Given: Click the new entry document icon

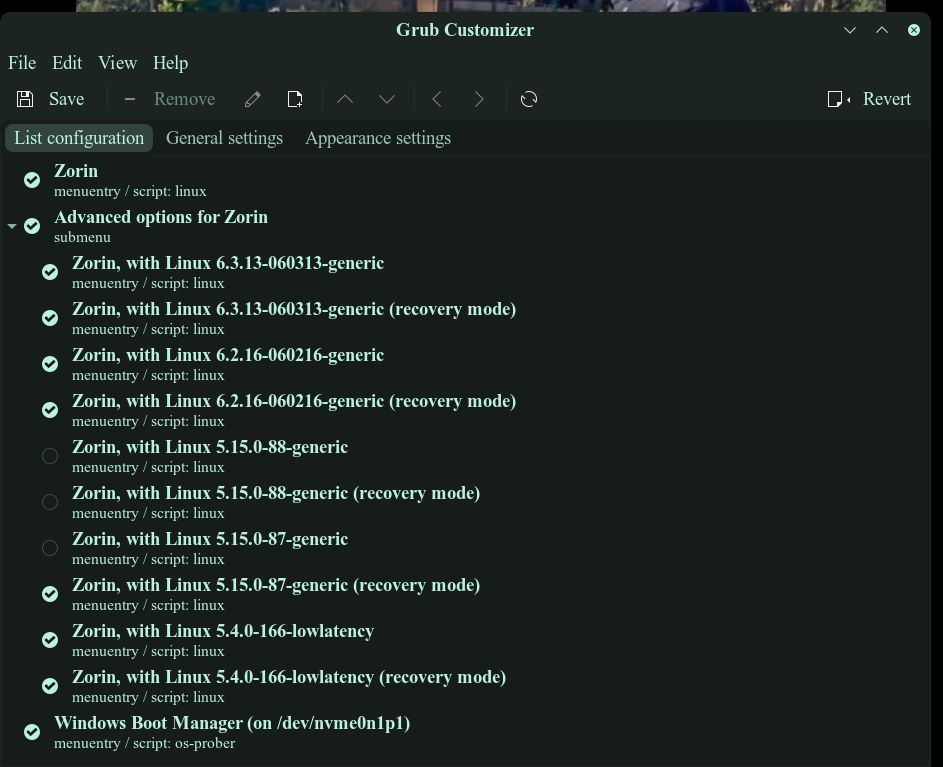Looking at the screenshot, I should pyautogui.click(x=295, y=99).
